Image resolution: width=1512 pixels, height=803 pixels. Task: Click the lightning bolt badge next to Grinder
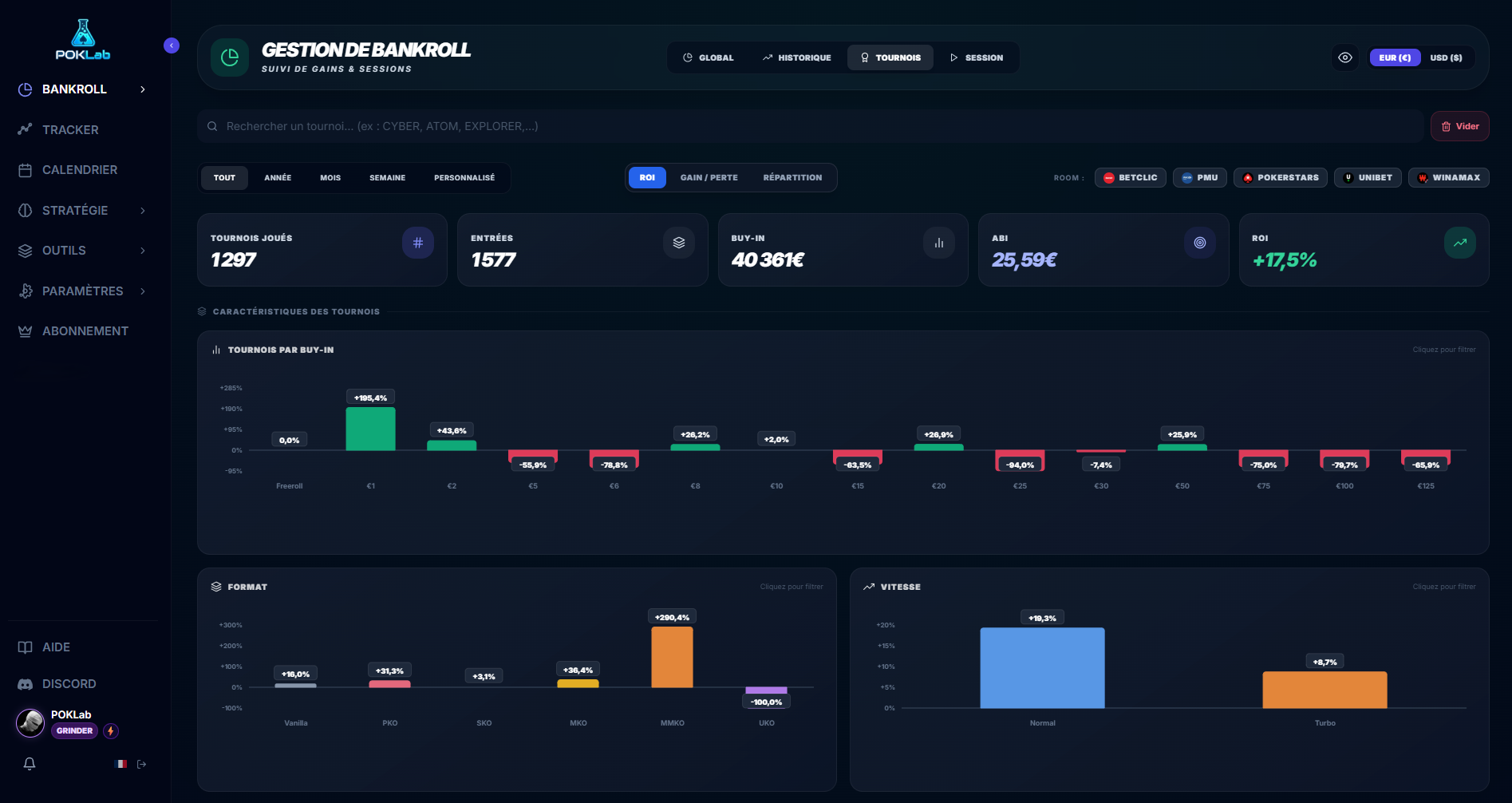click(x=111, y=731)
